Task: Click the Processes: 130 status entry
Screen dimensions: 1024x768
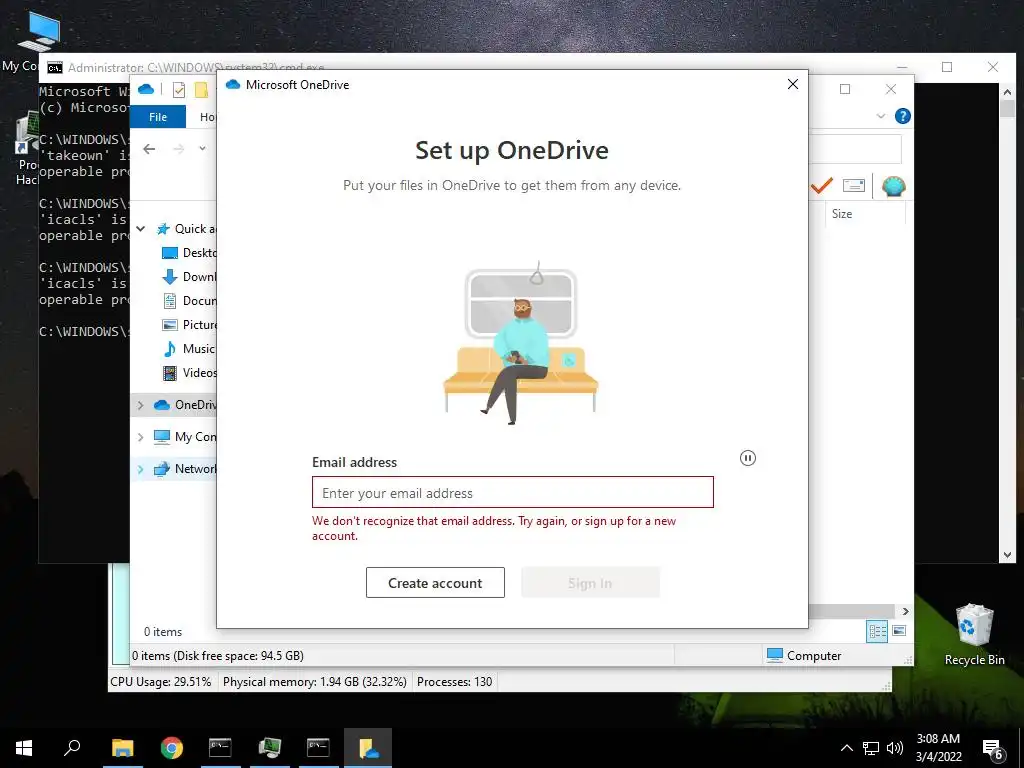Action: [455, 682]
